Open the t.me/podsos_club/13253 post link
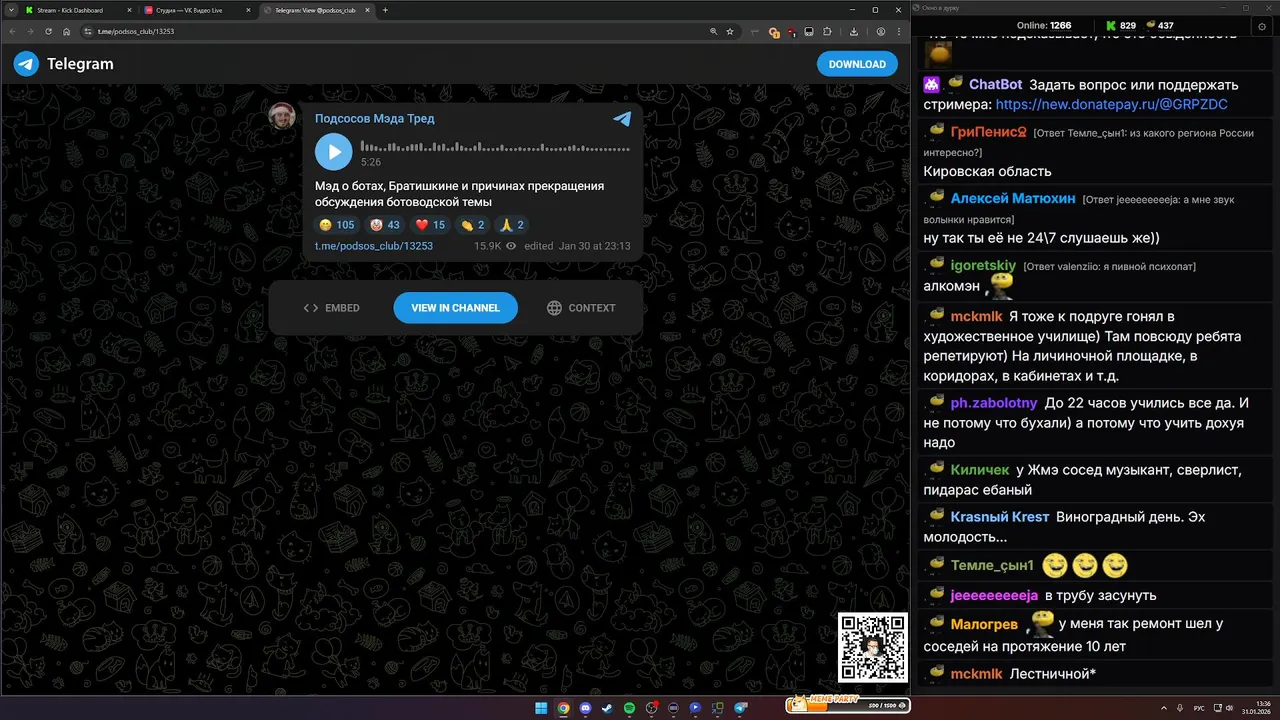Screen dimensions: 1280x720 [374, 246]
